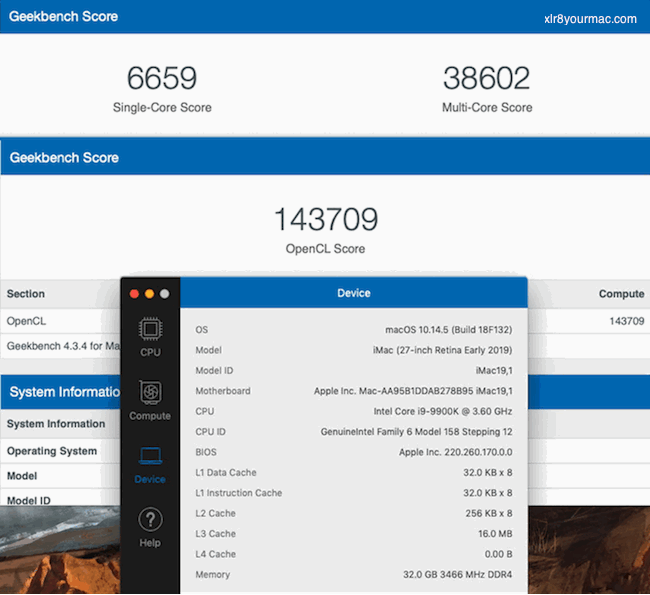Click the System Information blue header

(65, 392)
